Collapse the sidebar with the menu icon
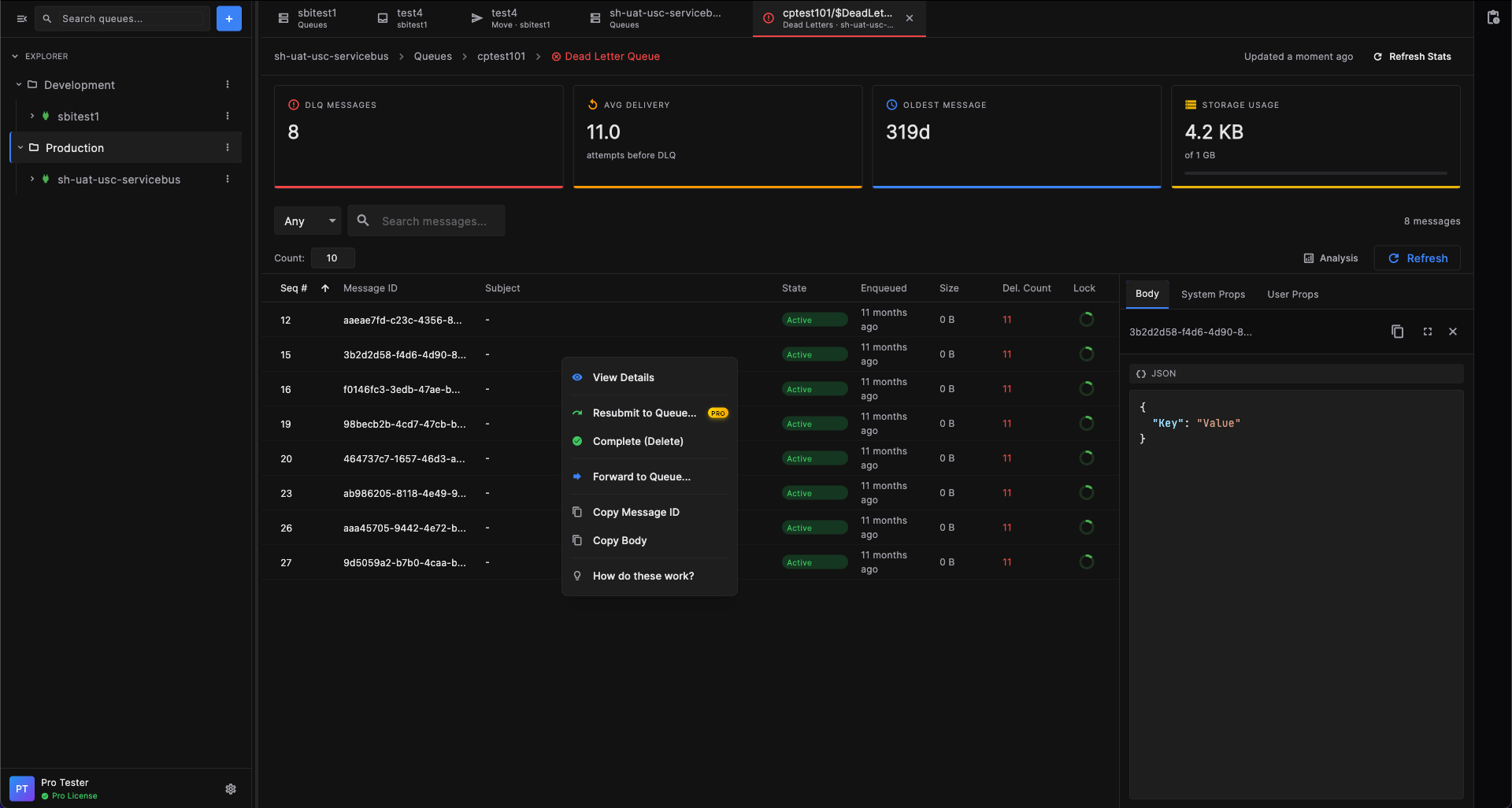 click(x=22, y=18)
